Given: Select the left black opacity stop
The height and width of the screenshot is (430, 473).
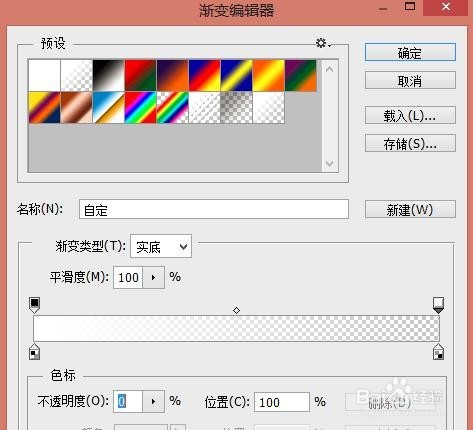Looking at the screenshot, I should pos(35,305).
